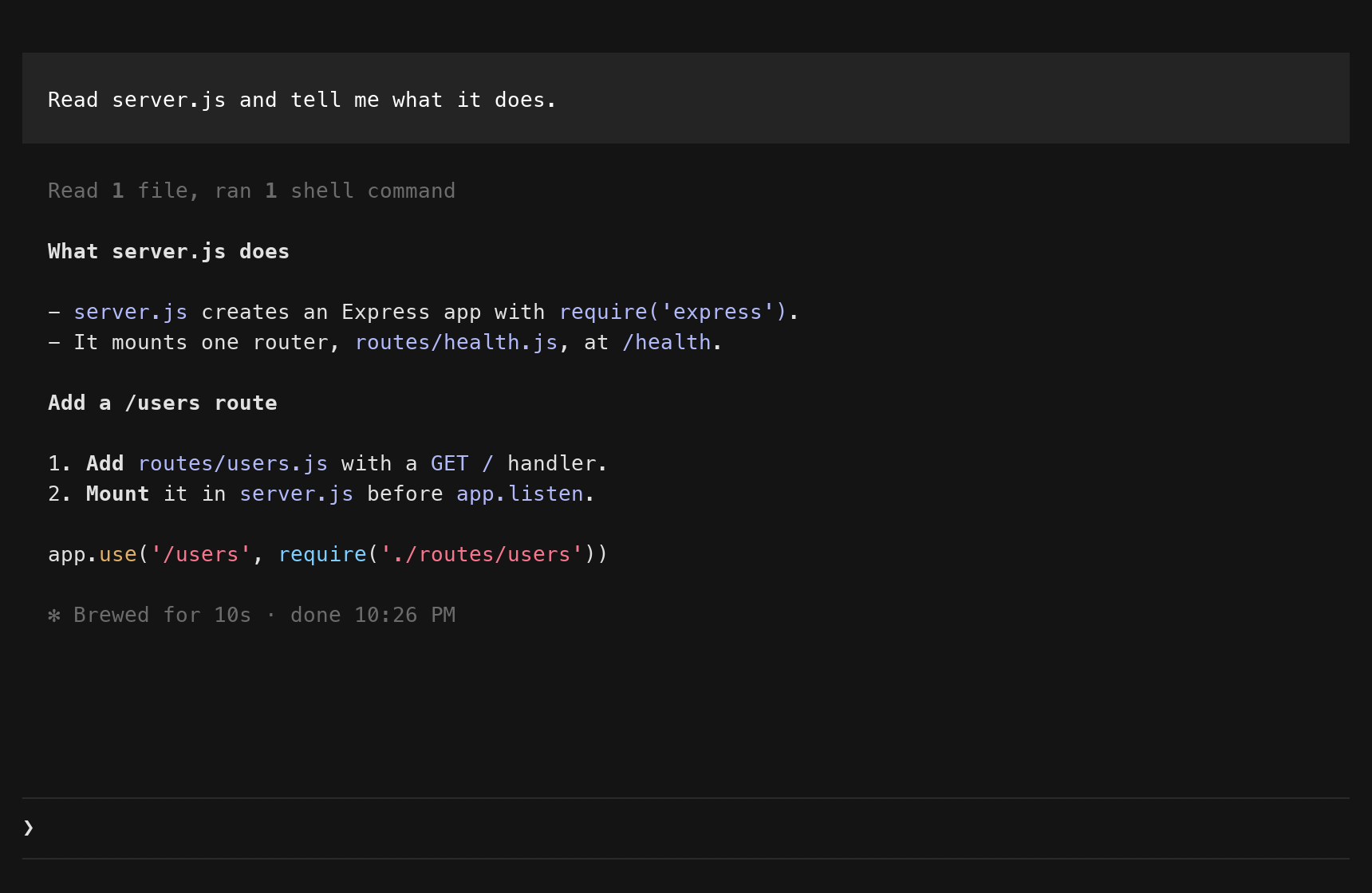
Task: Click the 'app.listen' inline code
Action: tap(520, 494)
